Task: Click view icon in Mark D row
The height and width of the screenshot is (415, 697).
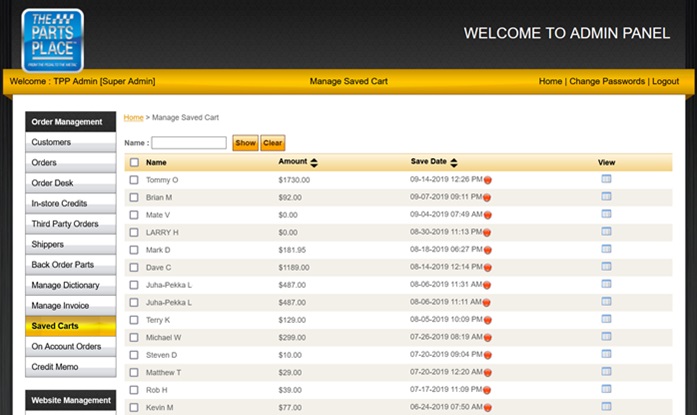Action: [606, 249]
